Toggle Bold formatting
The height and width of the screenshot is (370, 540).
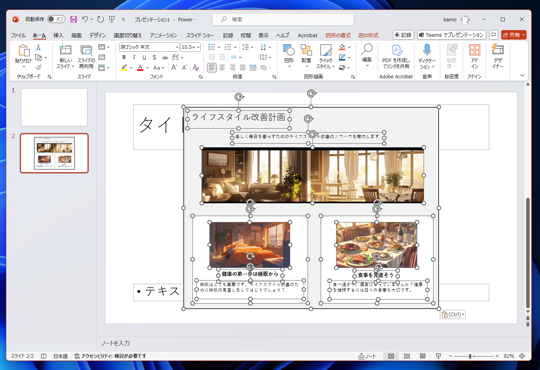124,57
